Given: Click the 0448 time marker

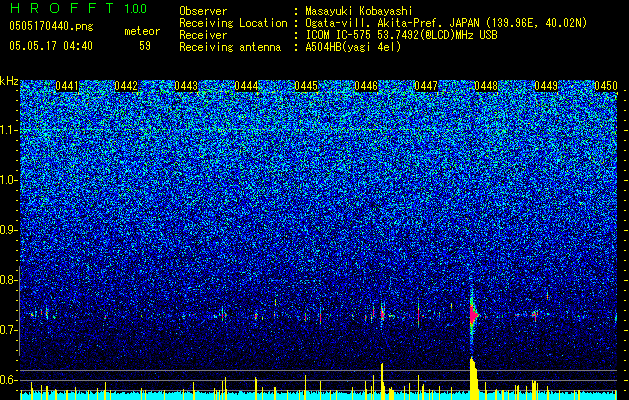Looking at the screenshot, I should pos(486,86).
